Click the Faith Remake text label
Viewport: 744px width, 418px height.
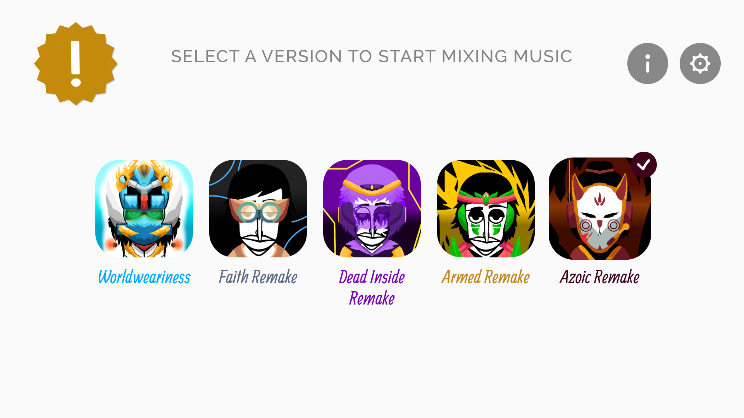[258, 277]
